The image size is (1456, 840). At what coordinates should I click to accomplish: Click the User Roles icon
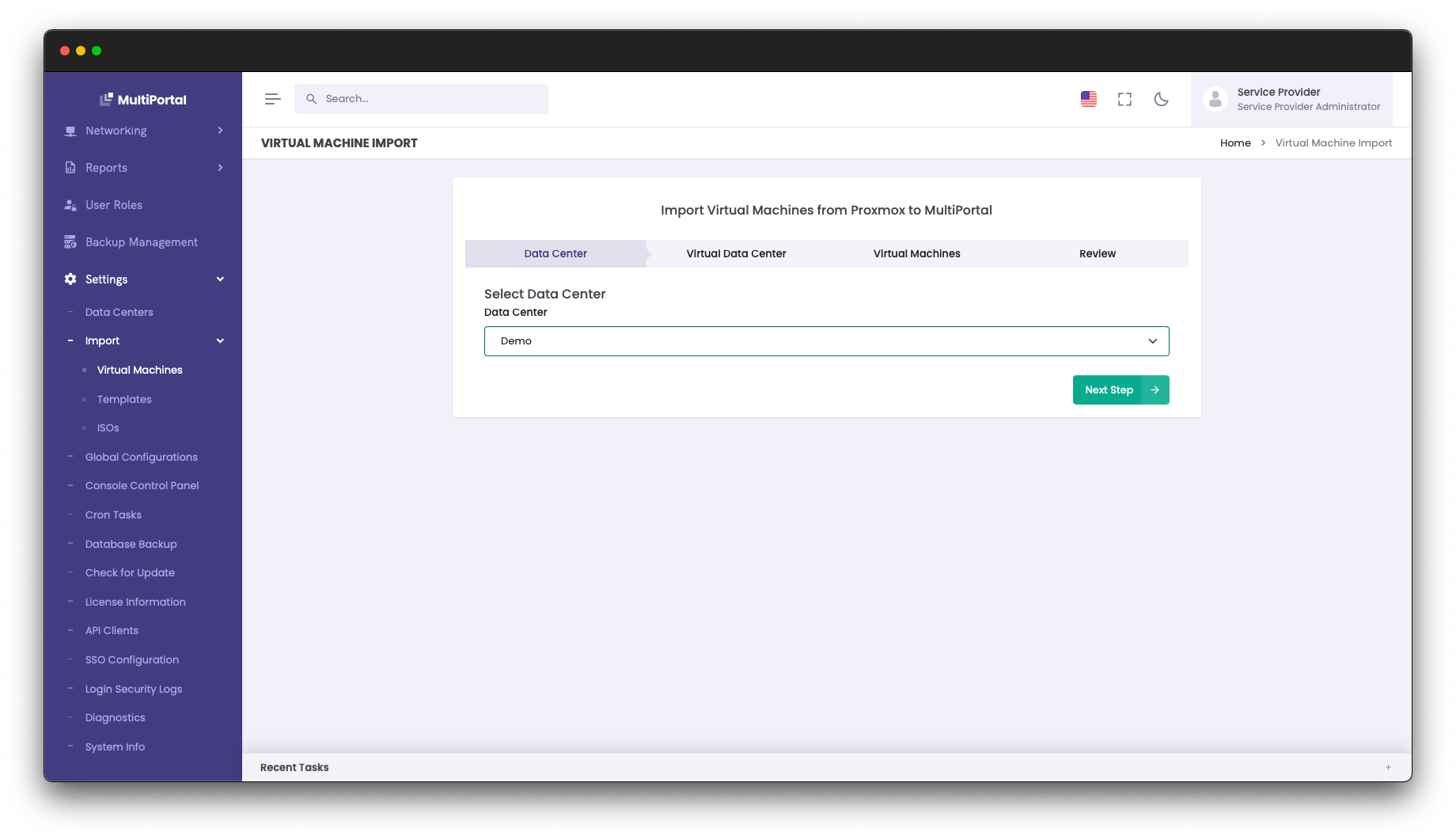70,204
